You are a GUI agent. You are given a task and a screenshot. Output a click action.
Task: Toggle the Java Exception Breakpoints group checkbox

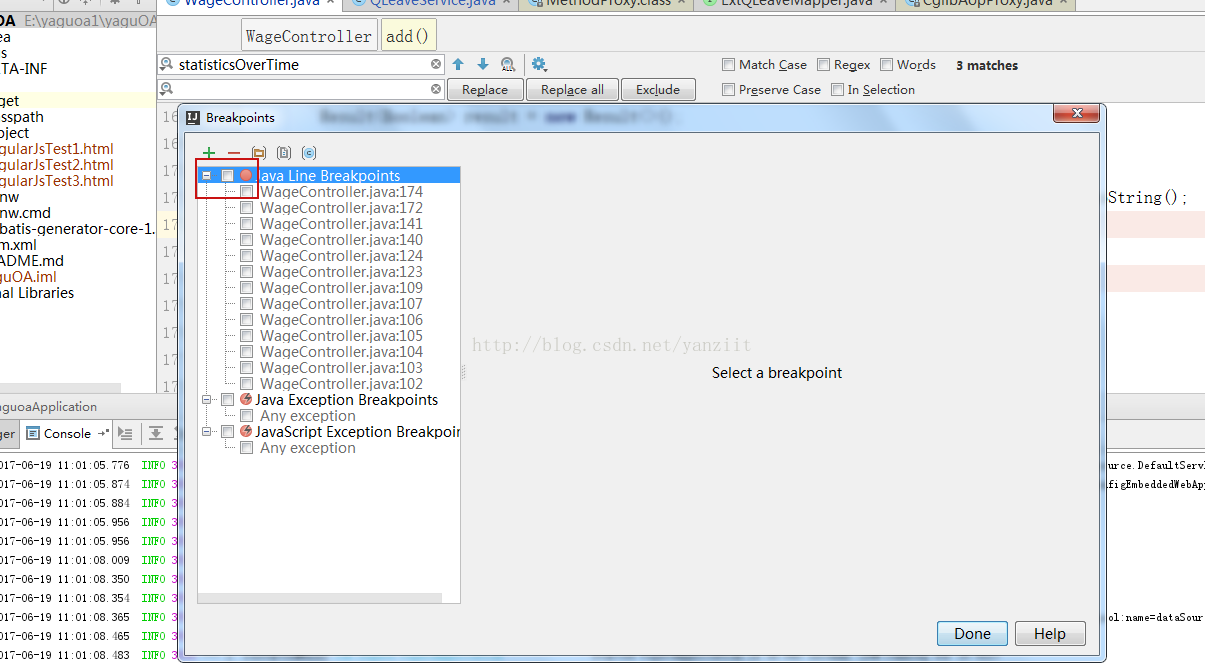(228, 400)
